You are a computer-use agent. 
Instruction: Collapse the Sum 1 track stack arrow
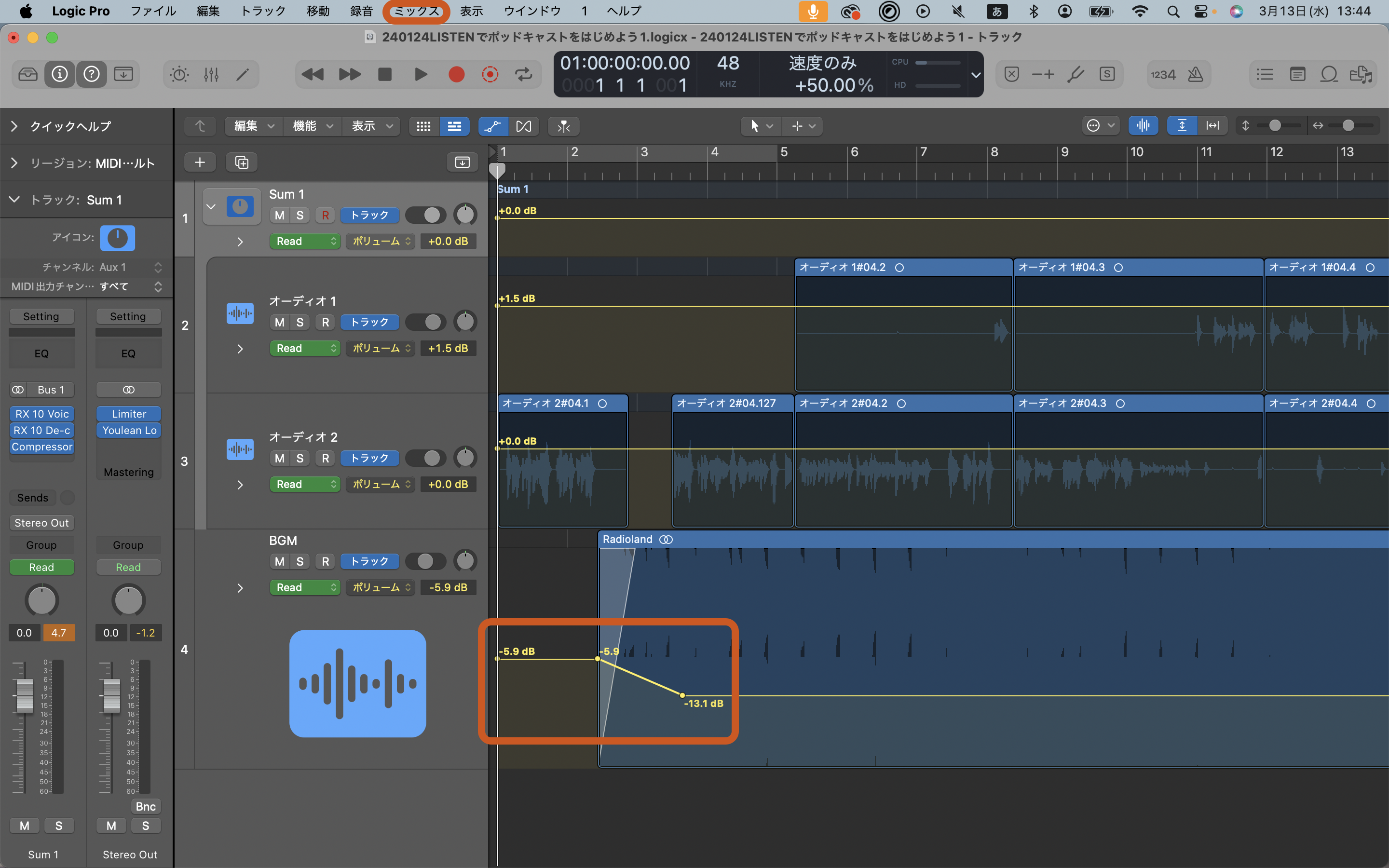point(211,207)
